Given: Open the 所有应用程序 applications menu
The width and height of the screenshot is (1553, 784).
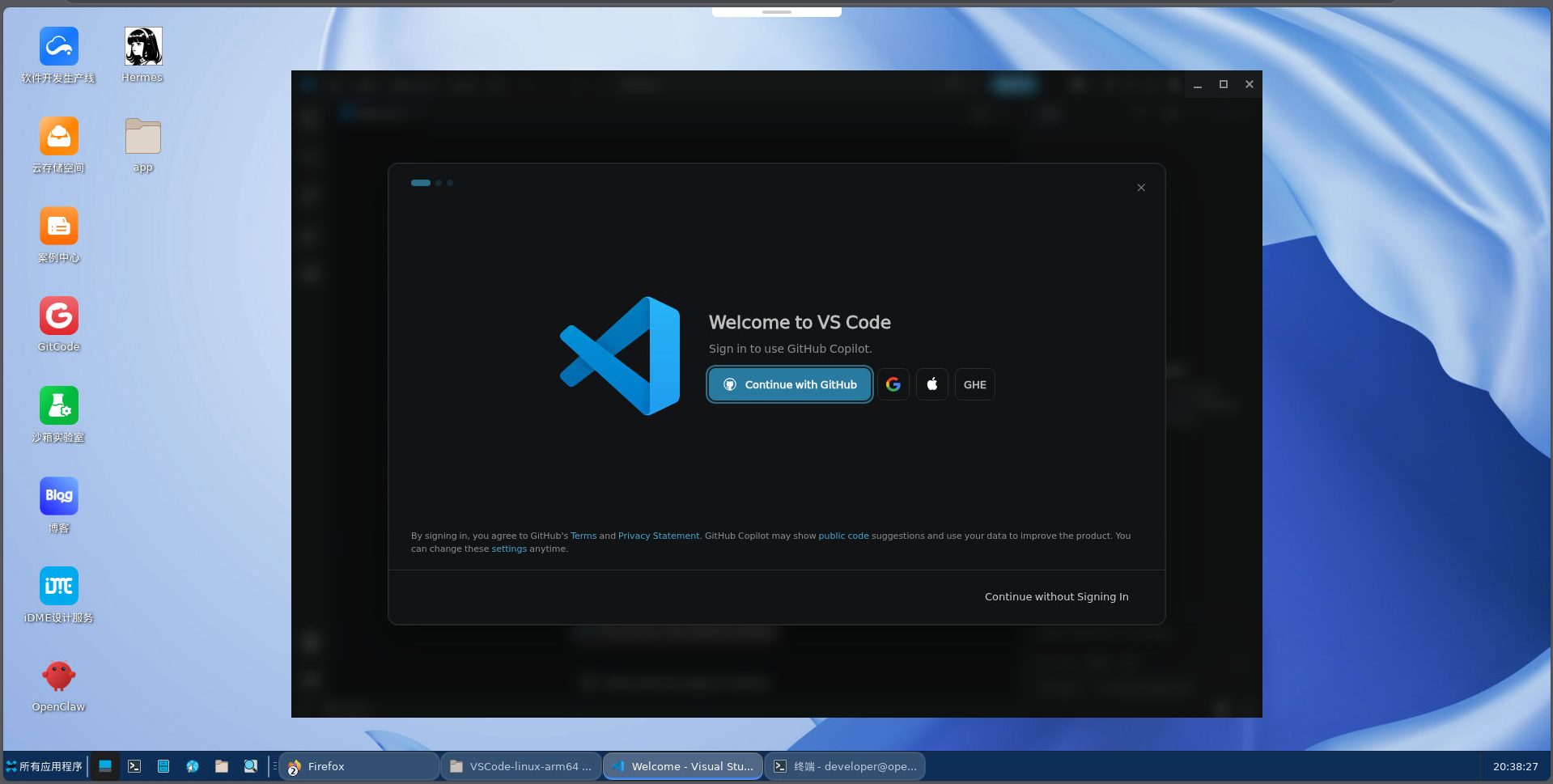Looking at the screenshot, I should tap(45, 766).
